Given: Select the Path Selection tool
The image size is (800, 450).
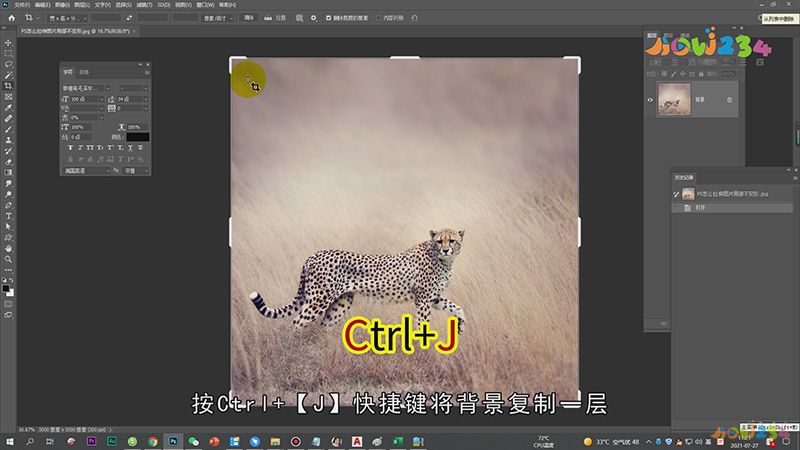Looking at the screenshot, I should 8,227.
